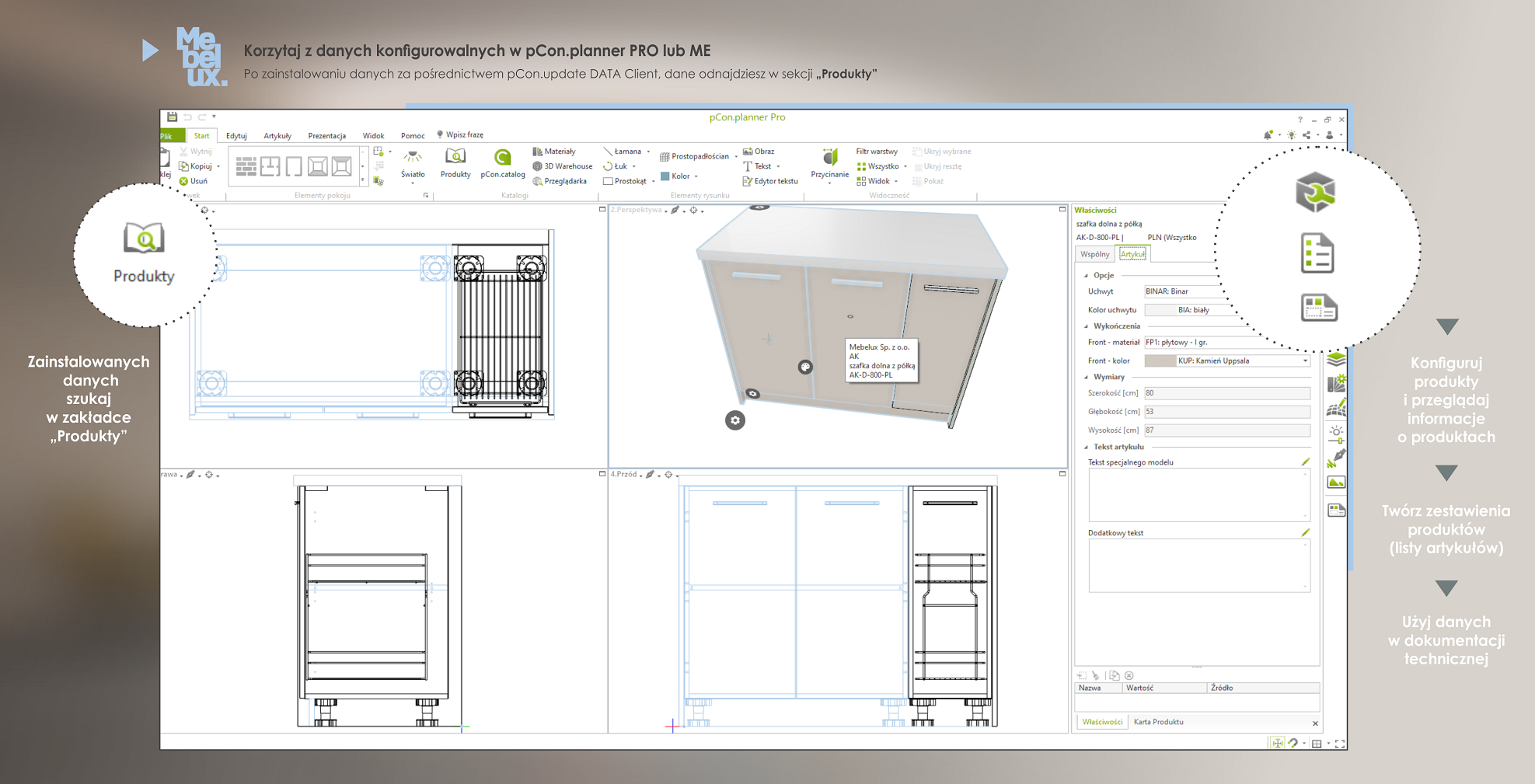Maximize the Przód viewport
1535x784 pixels.
tap(1062, 473)
